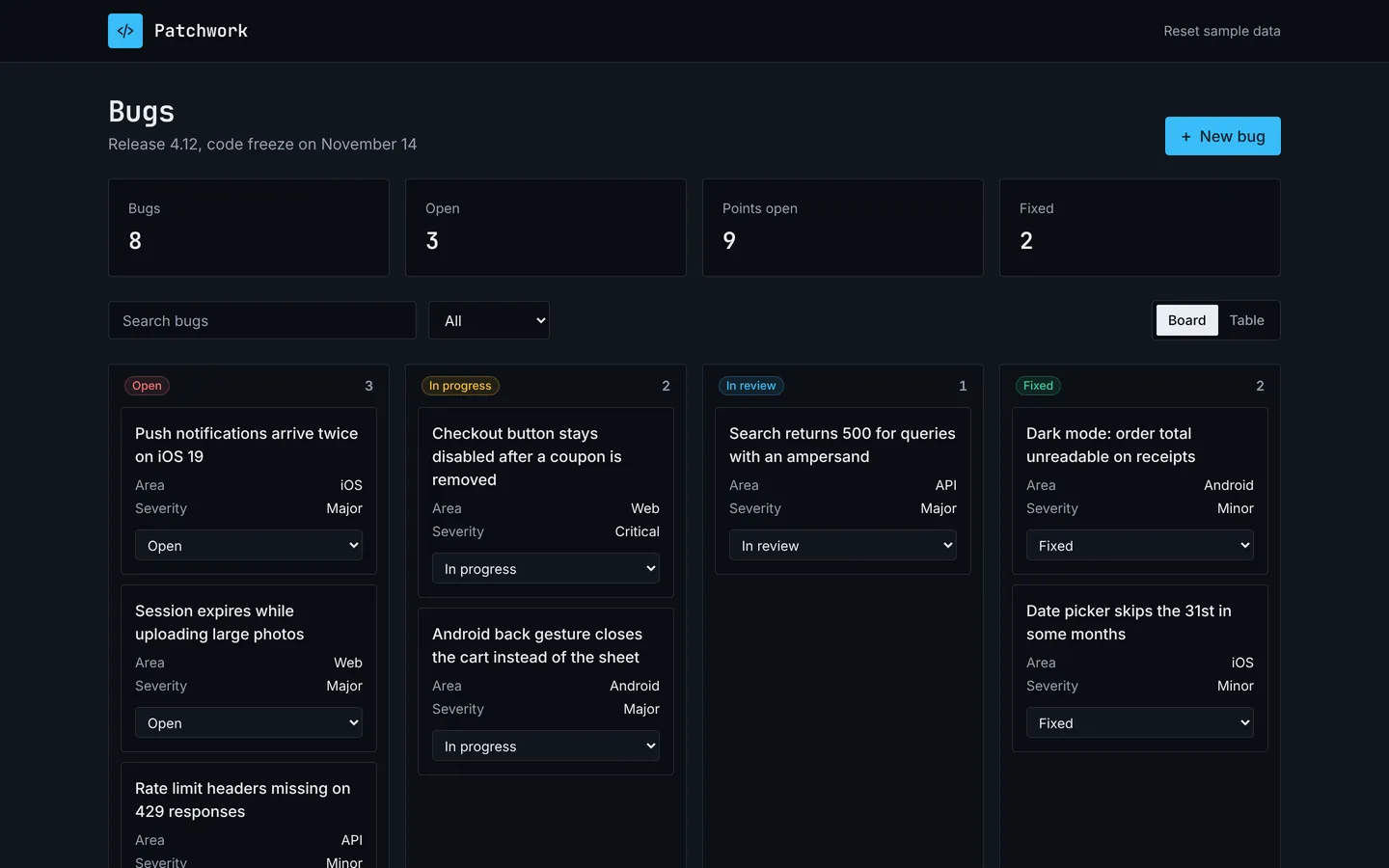Focus the Search bugs field
This screenshot has height=868, width=1389.
[262, 320]
